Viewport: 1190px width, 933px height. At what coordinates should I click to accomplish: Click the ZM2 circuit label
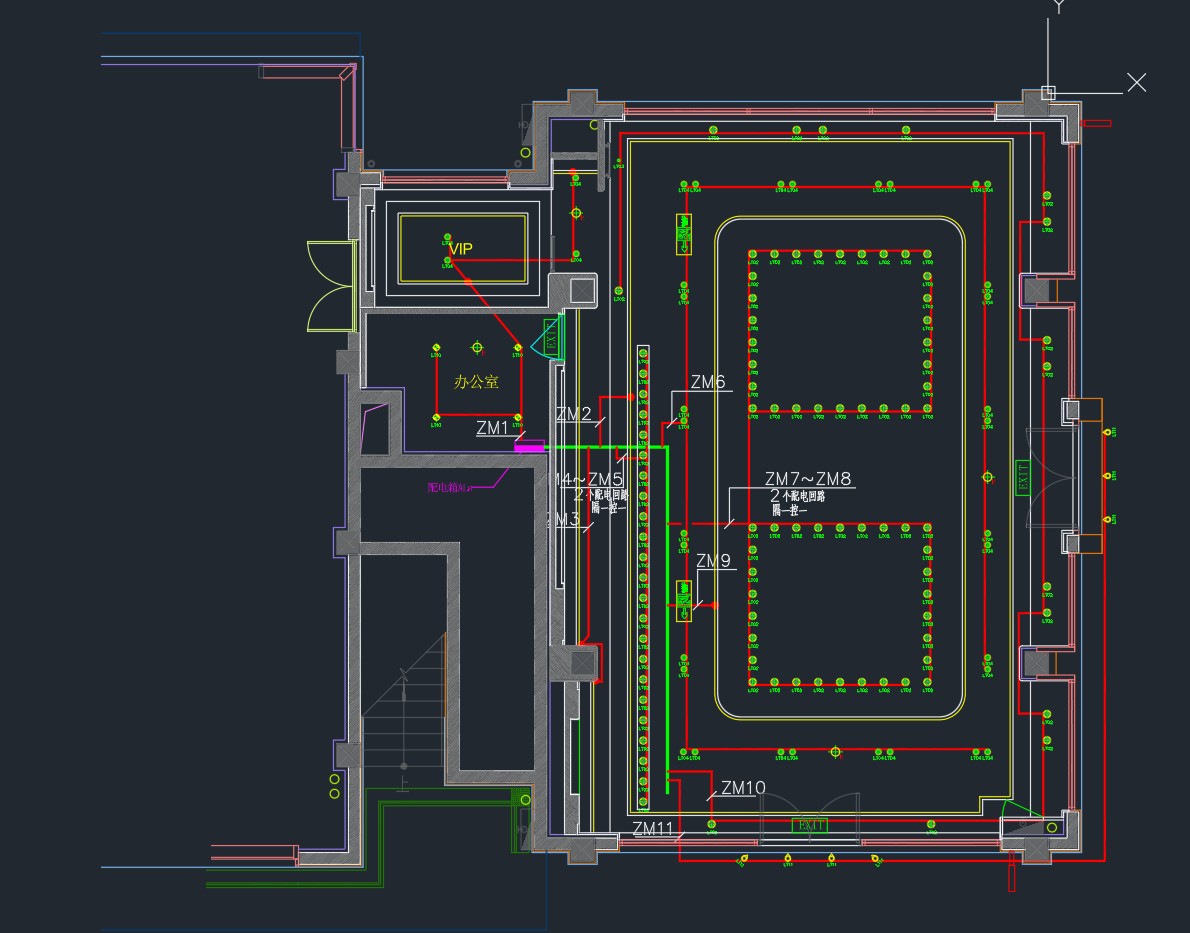pos(574,414)
